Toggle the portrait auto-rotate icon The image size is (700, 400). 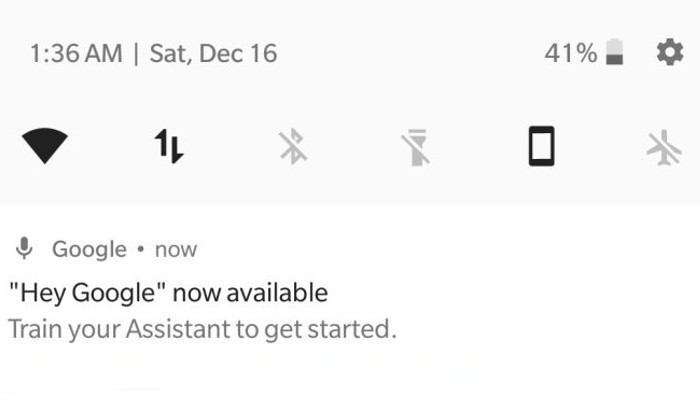[x=541, y=149]
